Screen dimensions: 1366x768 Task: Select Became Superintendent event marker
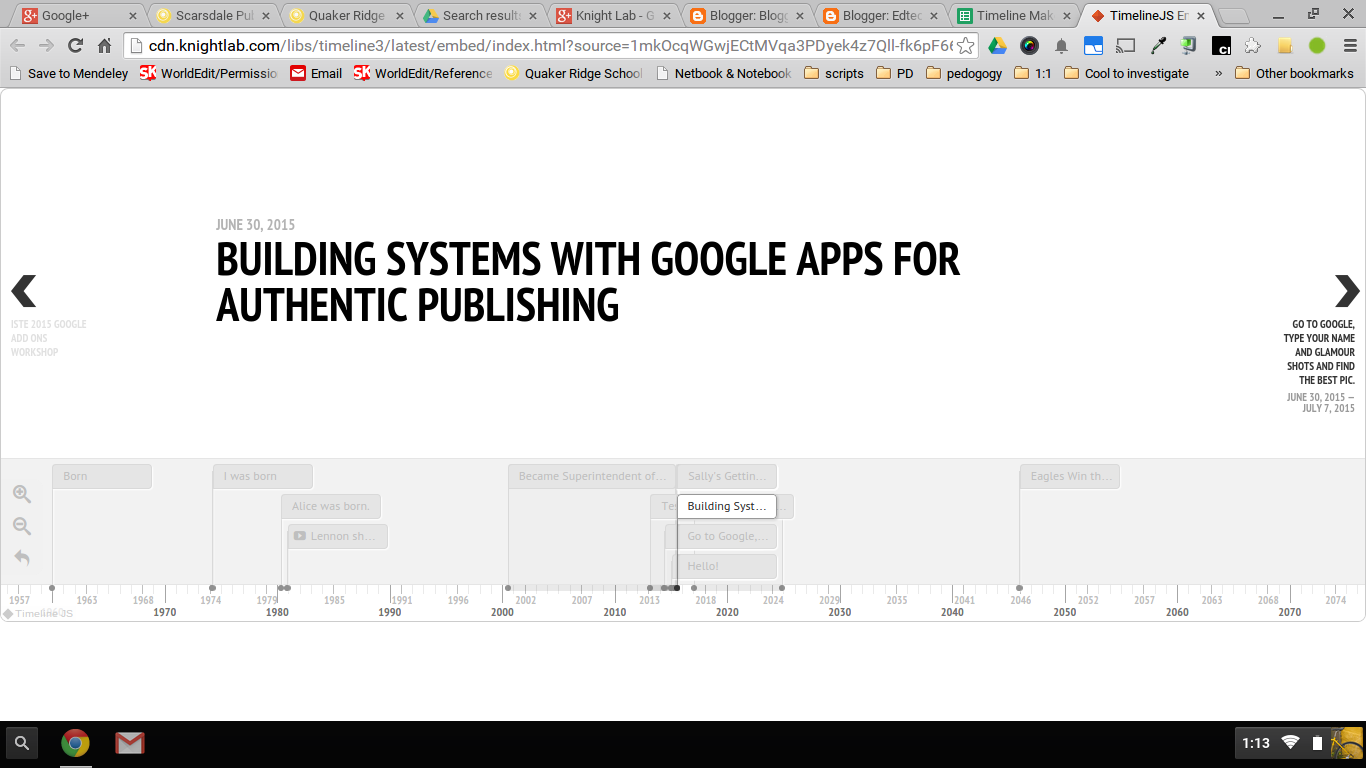592,476
